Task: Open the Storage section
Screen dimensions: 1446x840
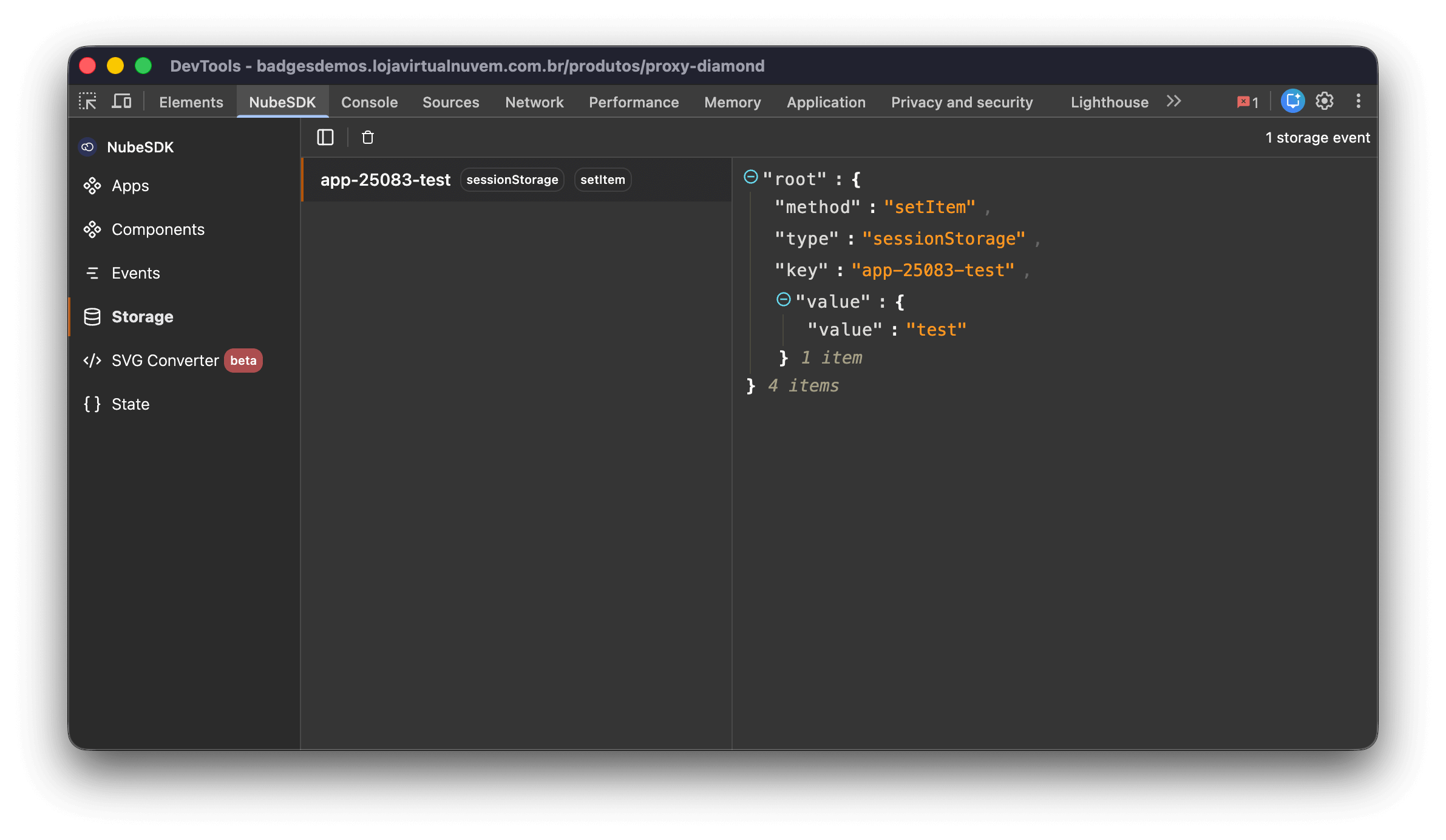Action: pyautogui.click(x=142, y=316)
